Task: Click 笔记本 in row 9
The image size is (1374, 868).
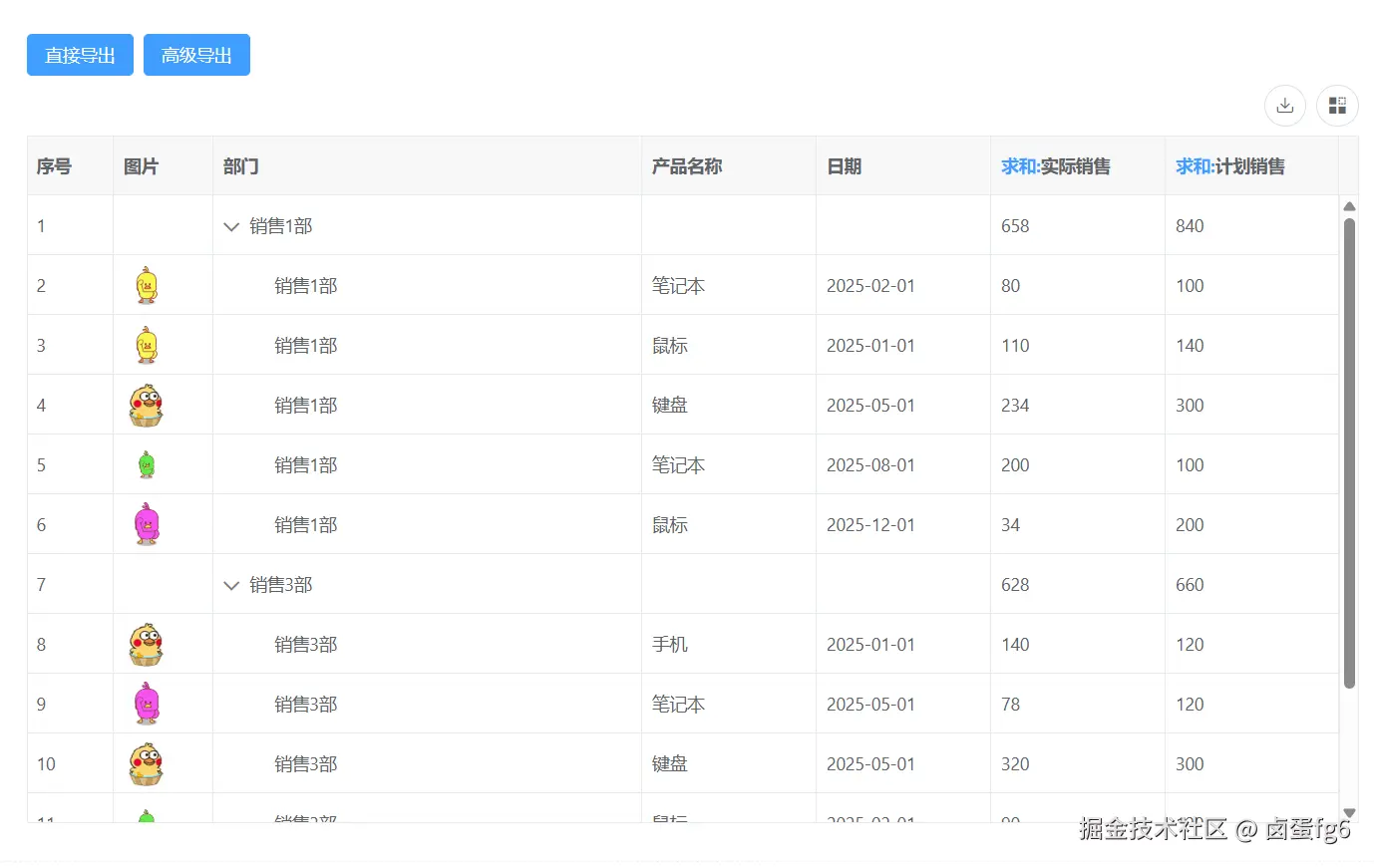Action: point(678,705)
